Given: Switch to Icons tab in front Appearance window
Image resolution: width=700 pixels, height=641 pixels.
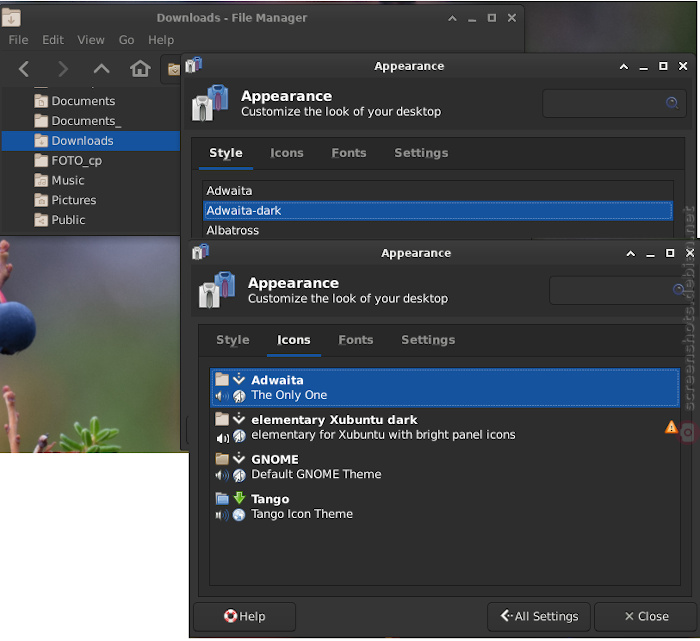Looking at the screenshot, I should tap(294, 340).
